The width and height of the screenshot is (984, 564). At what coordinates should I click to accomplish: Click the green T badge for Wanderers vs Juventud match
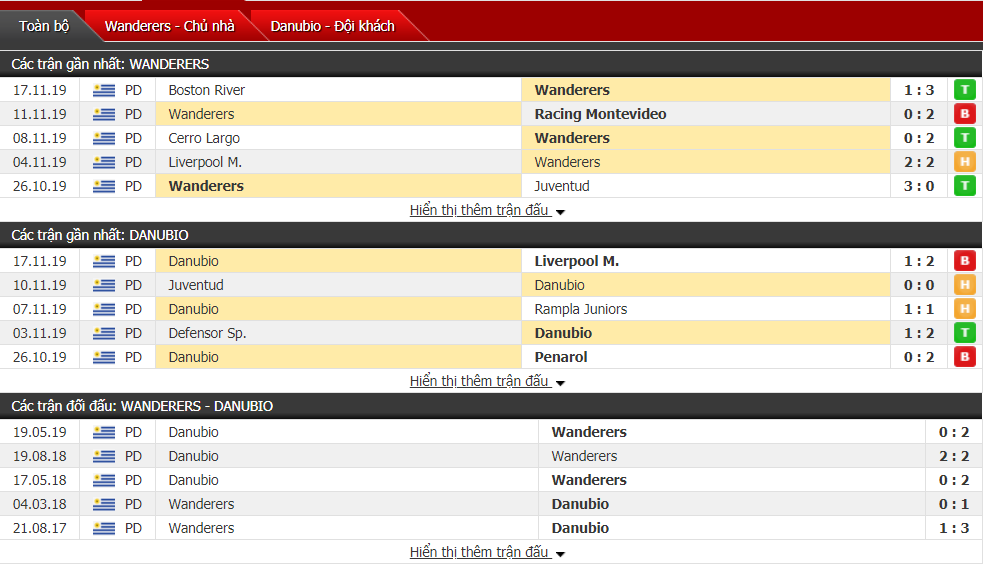965,186
